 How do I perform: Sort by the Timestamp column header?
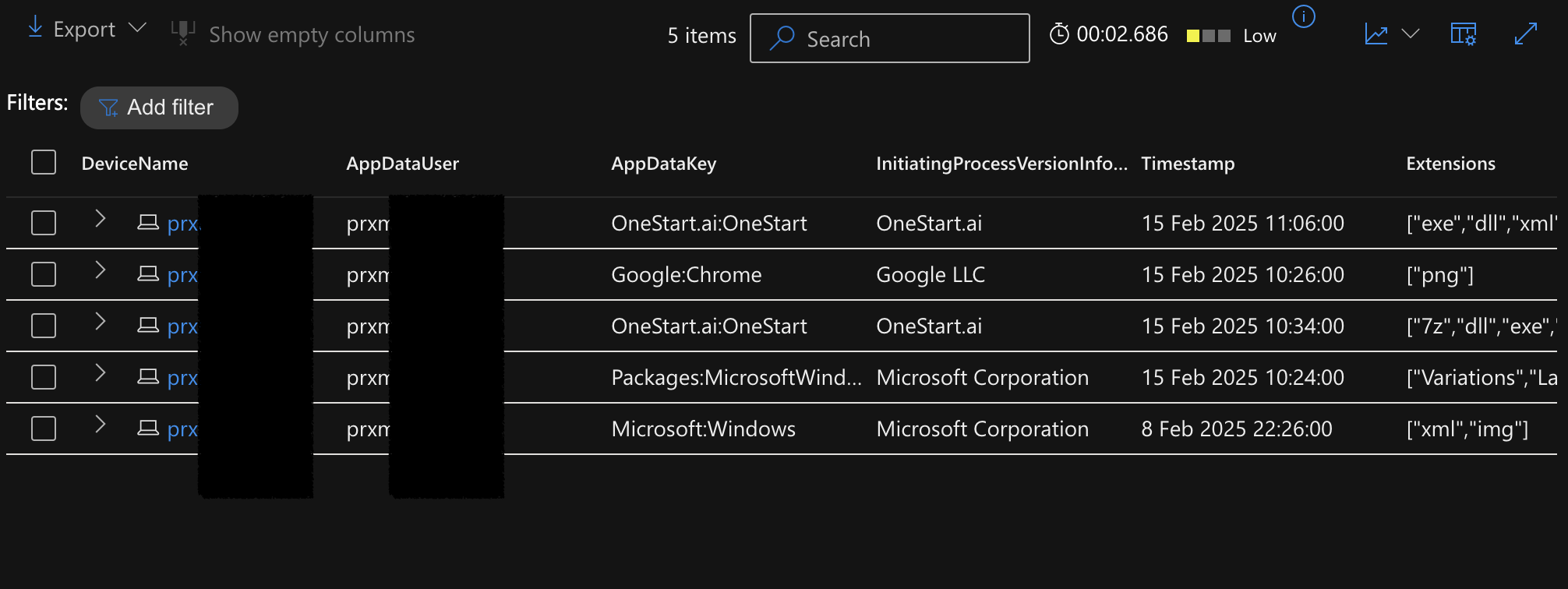tap(1188, 164)
